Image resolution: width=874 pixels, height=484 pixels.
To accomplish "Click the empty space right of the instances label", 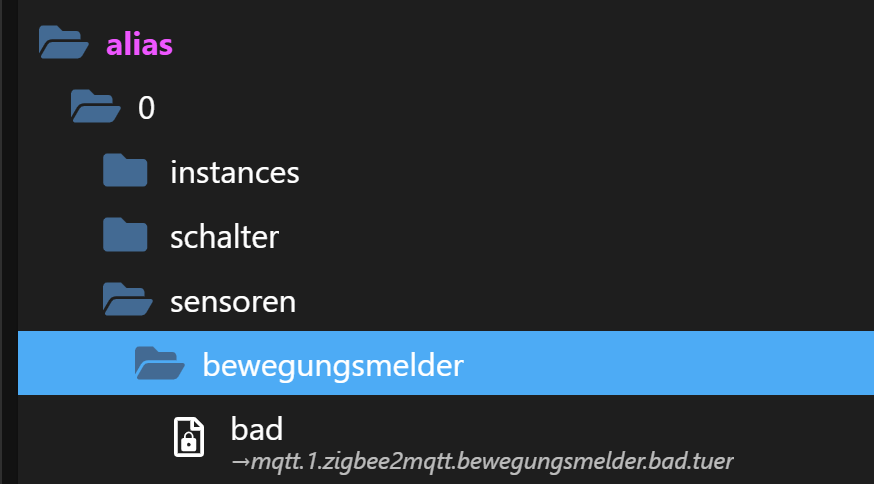I will [x=587, y=172].
